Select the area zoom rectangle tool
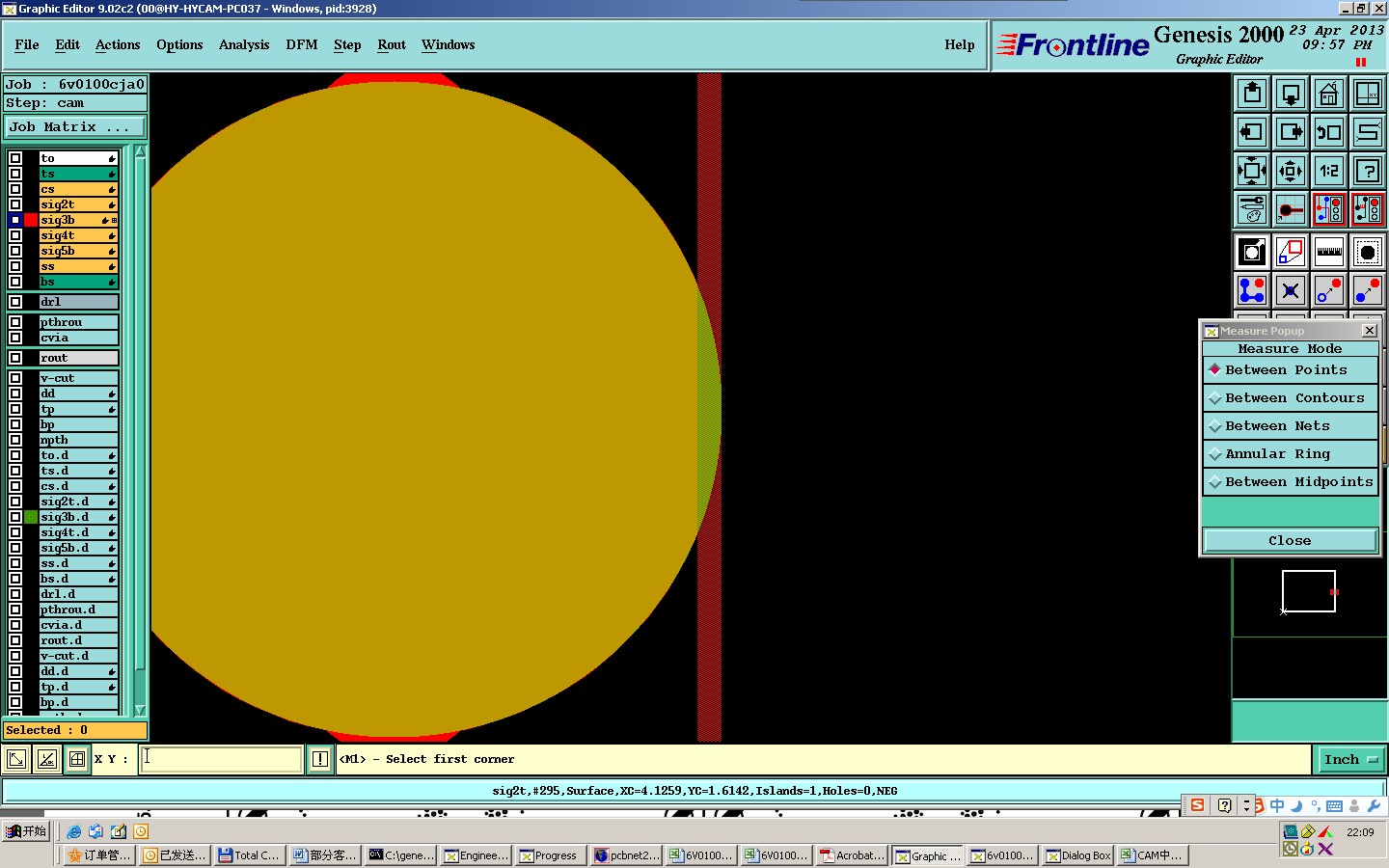This screenshot has width=1389, height=868. [1291, 252]
